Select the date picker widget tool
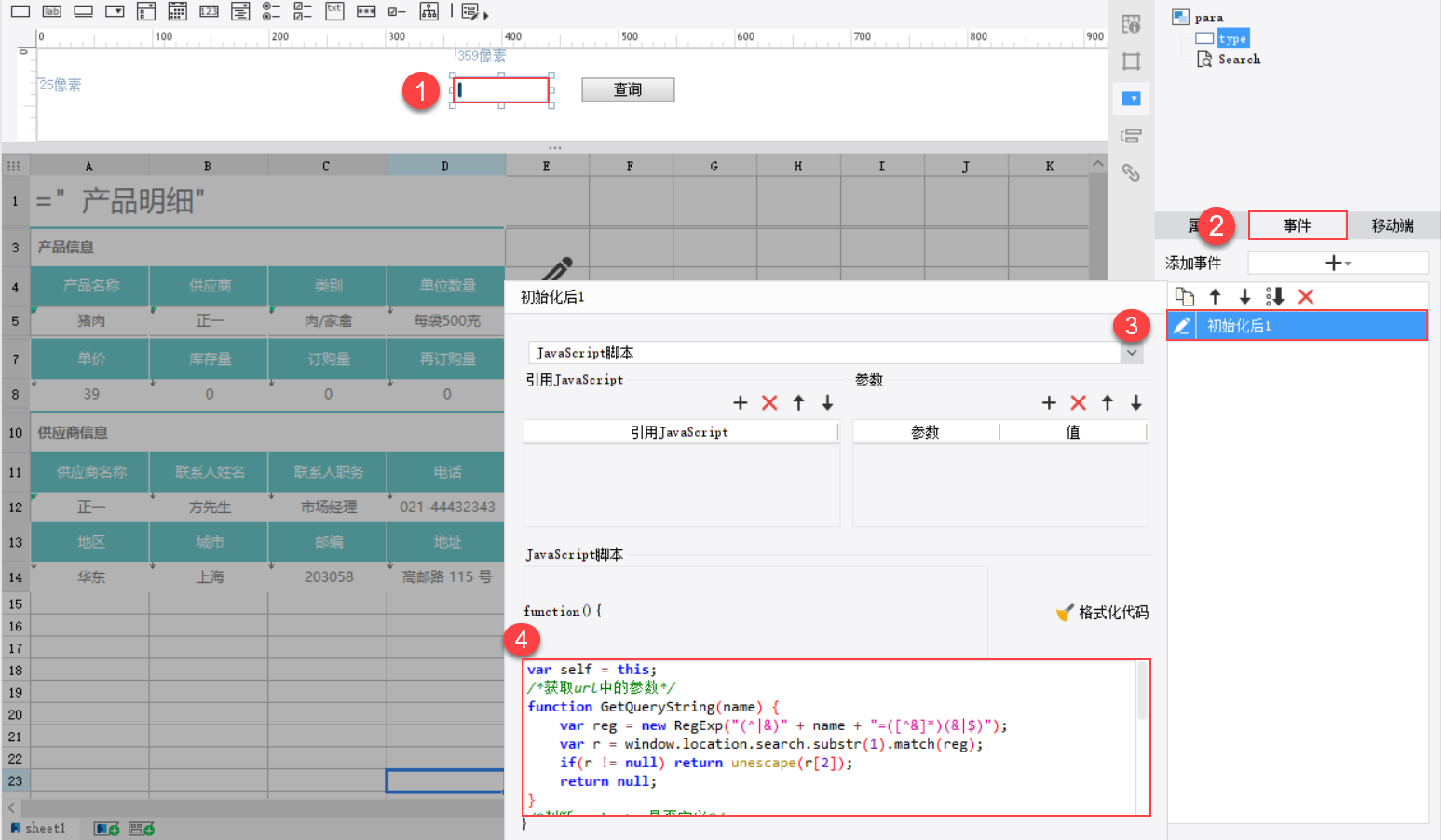 click(177, 11)
